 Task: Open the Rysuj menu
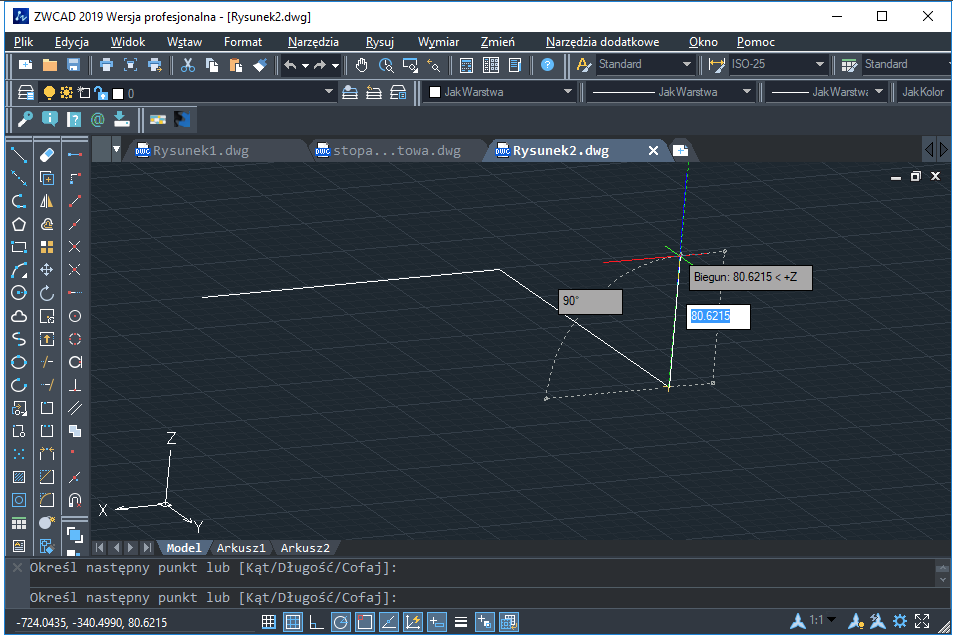(379, 42)
